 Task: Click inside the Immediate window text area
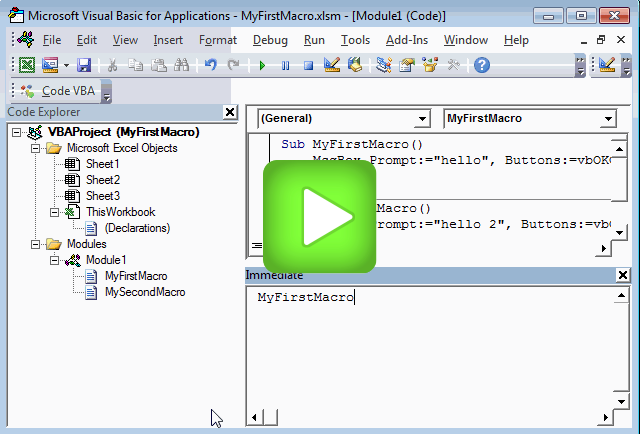(x=430, y=355)
